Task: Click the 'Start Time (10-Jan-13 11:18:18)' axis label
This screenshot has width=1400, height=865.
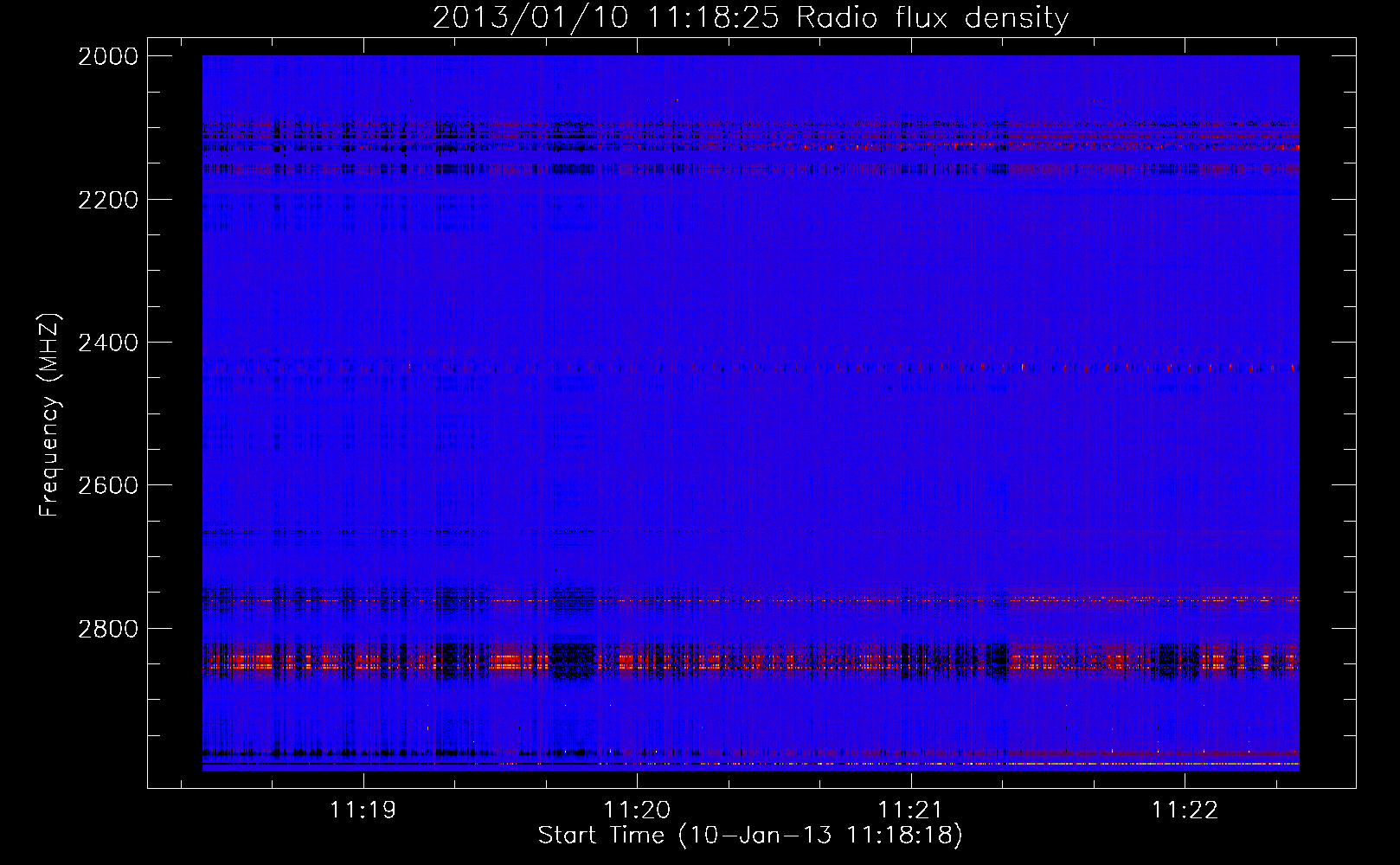Action: [x=750, y=836]
